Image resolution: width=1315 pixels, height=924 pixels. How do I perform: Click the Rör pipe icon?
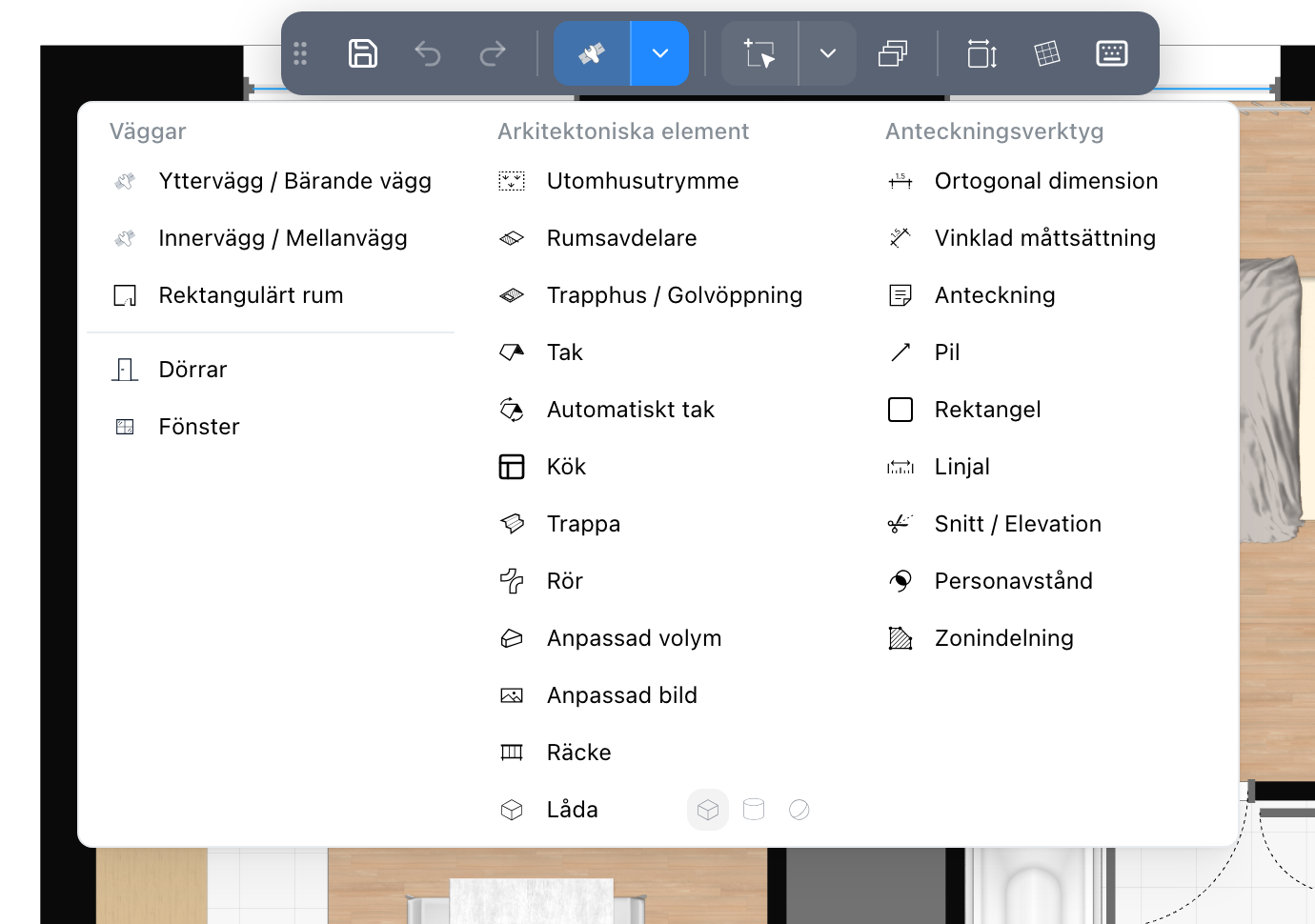coord(512,581)
